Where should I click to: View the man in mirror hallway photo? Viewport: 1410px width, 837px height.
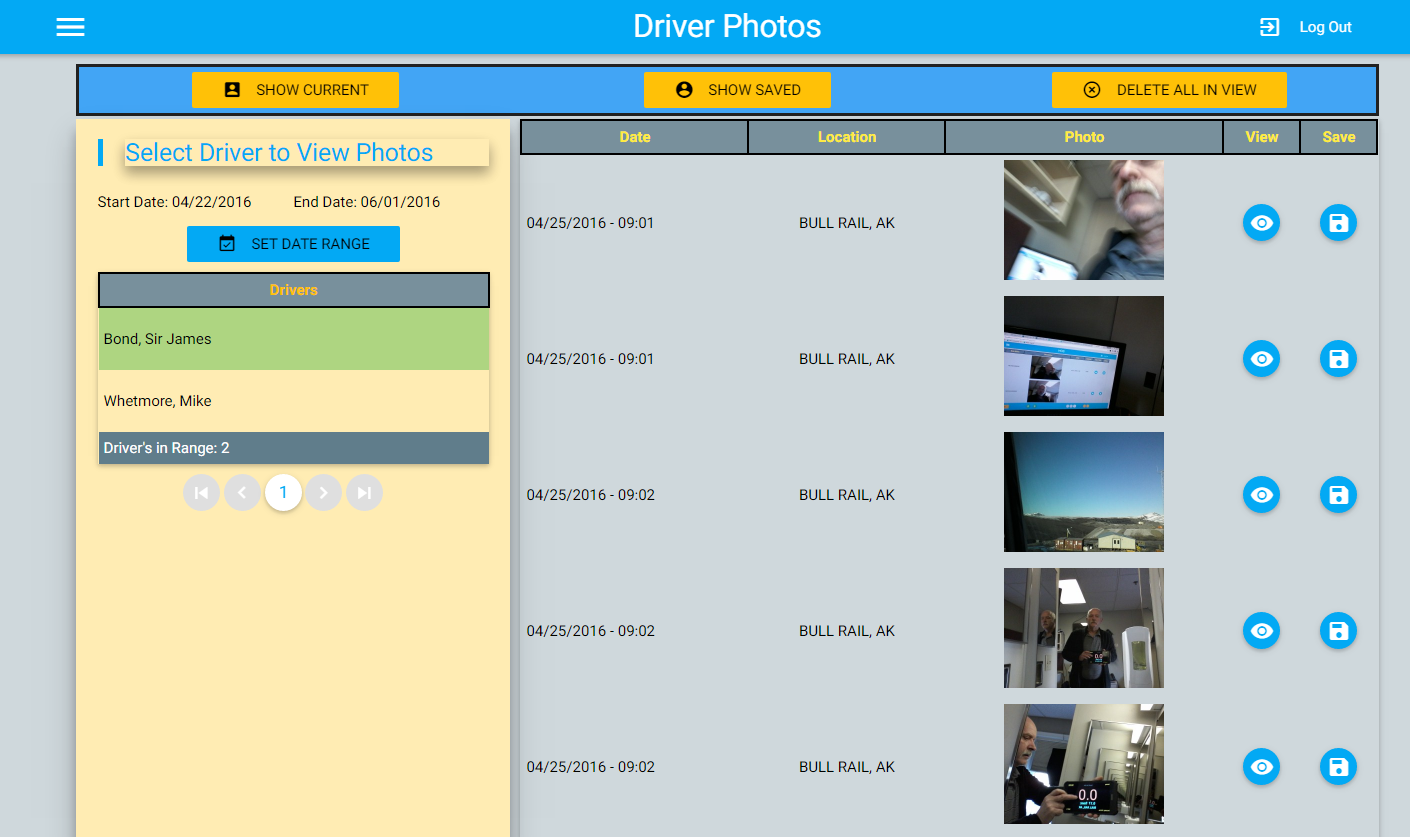(x=1261, y=631)
